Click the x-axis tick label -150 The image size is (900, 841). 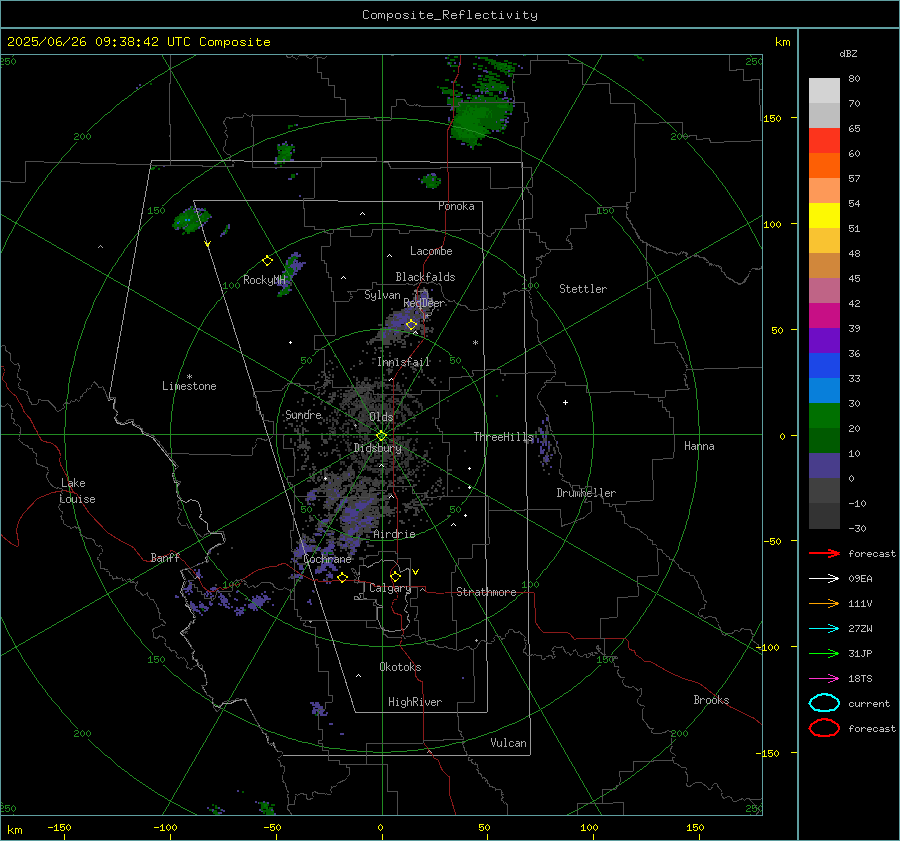59,827
